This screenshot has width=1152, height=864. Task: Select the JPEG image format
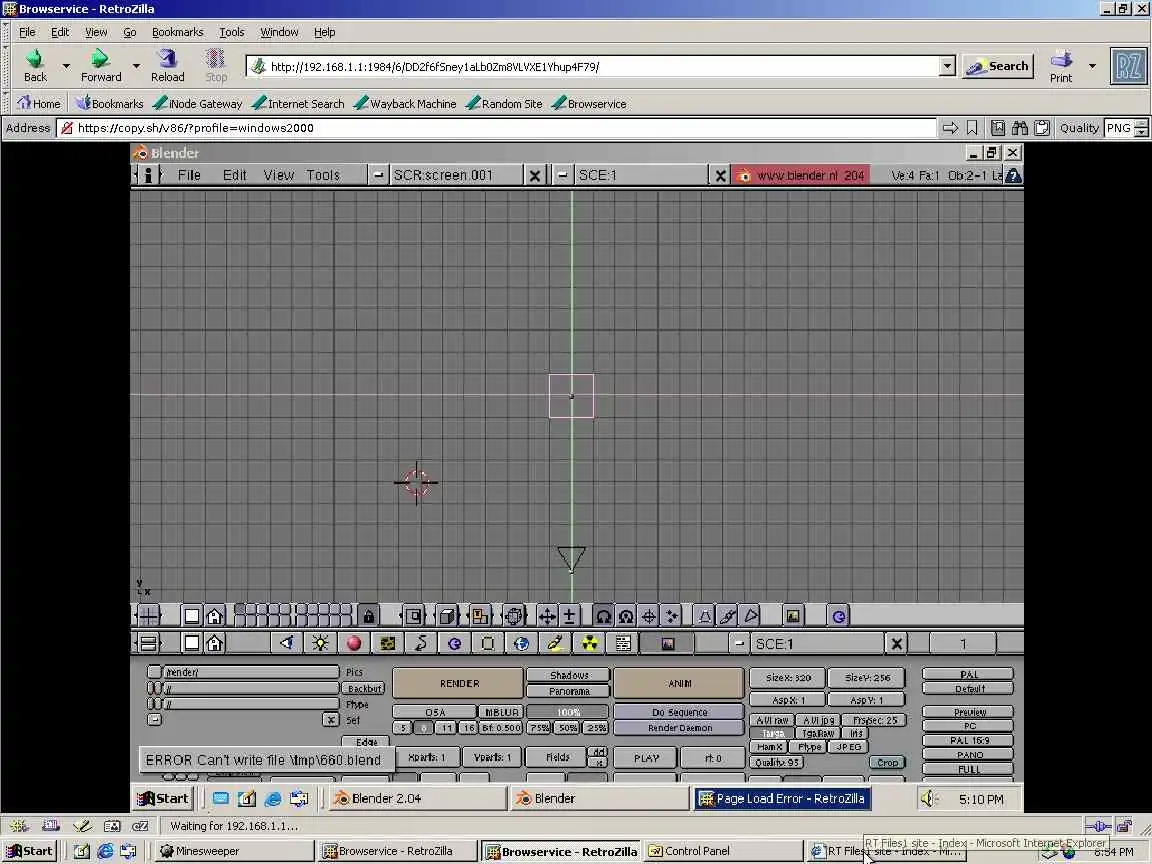tap(848, 747)
